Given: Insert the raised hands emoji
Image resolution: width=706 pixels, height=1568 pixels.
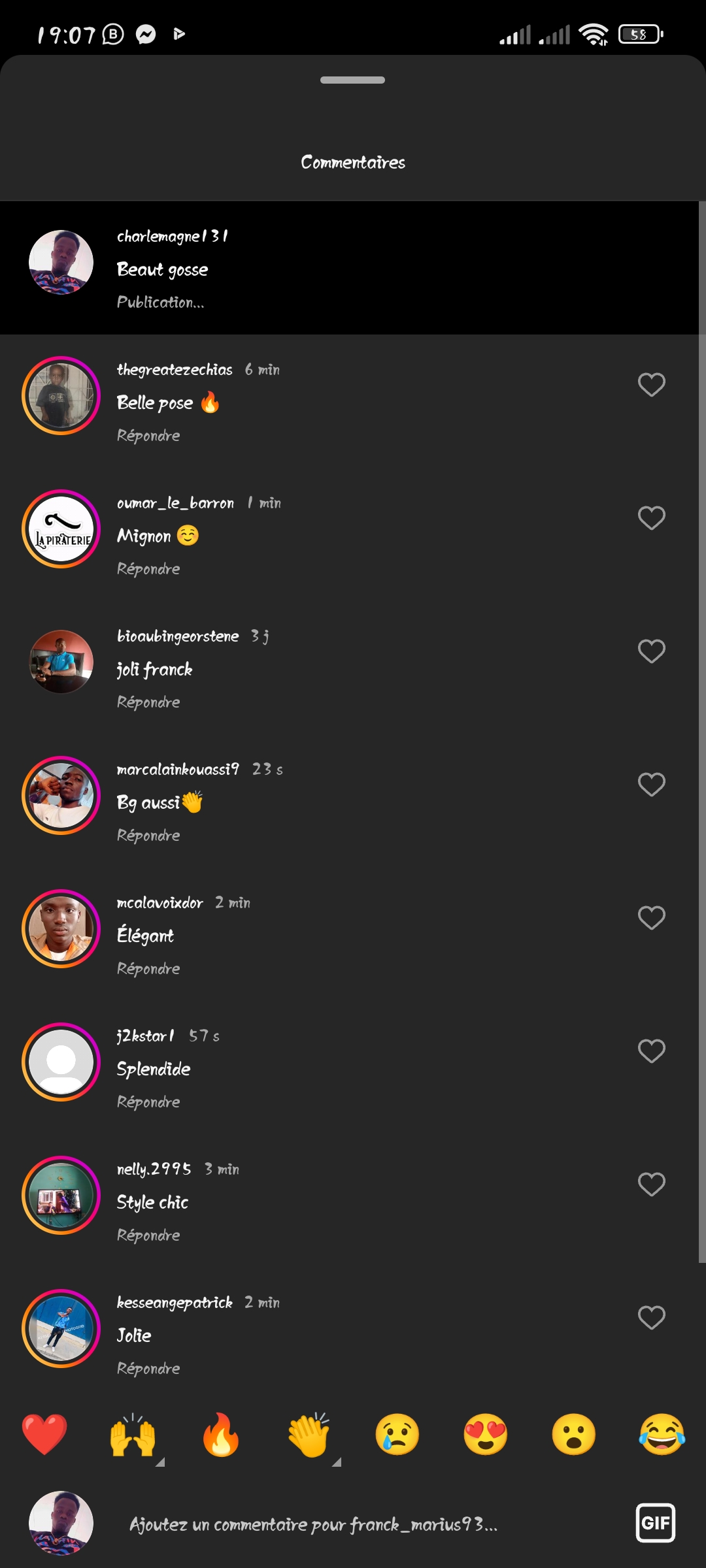Looking at the screenshot, I should (x=133, y=1435).
